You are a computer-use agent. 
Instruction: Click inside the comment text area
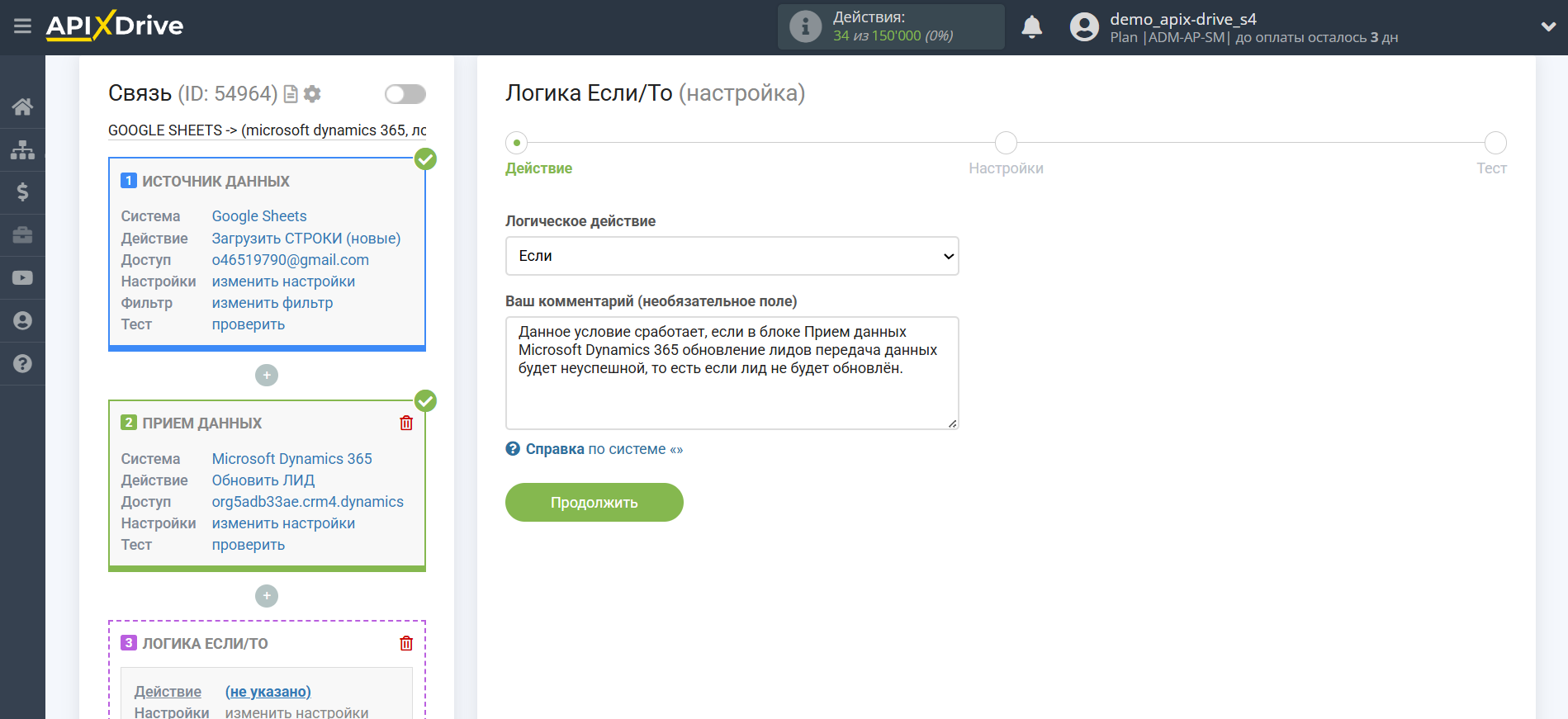(732, 373)
